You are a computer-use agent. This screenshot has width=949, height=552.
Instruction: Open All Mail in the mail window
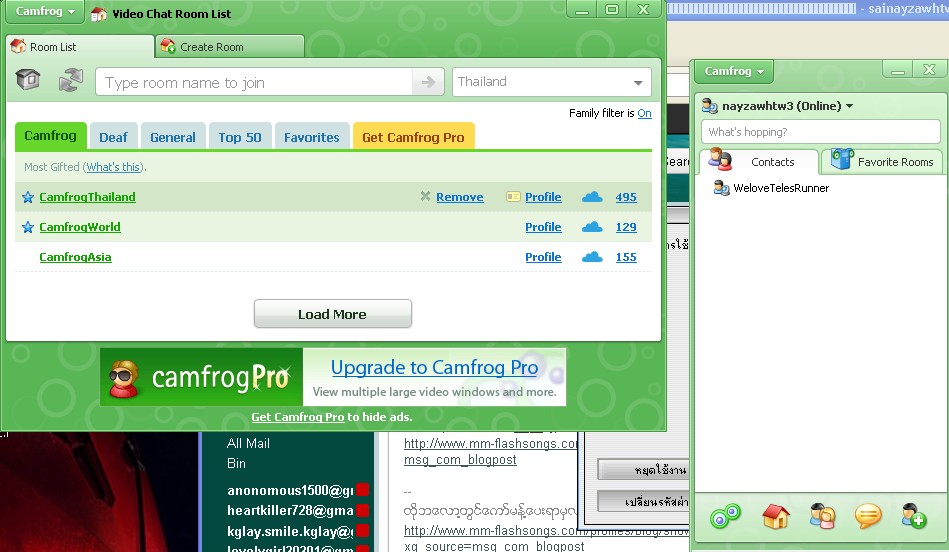248,443
